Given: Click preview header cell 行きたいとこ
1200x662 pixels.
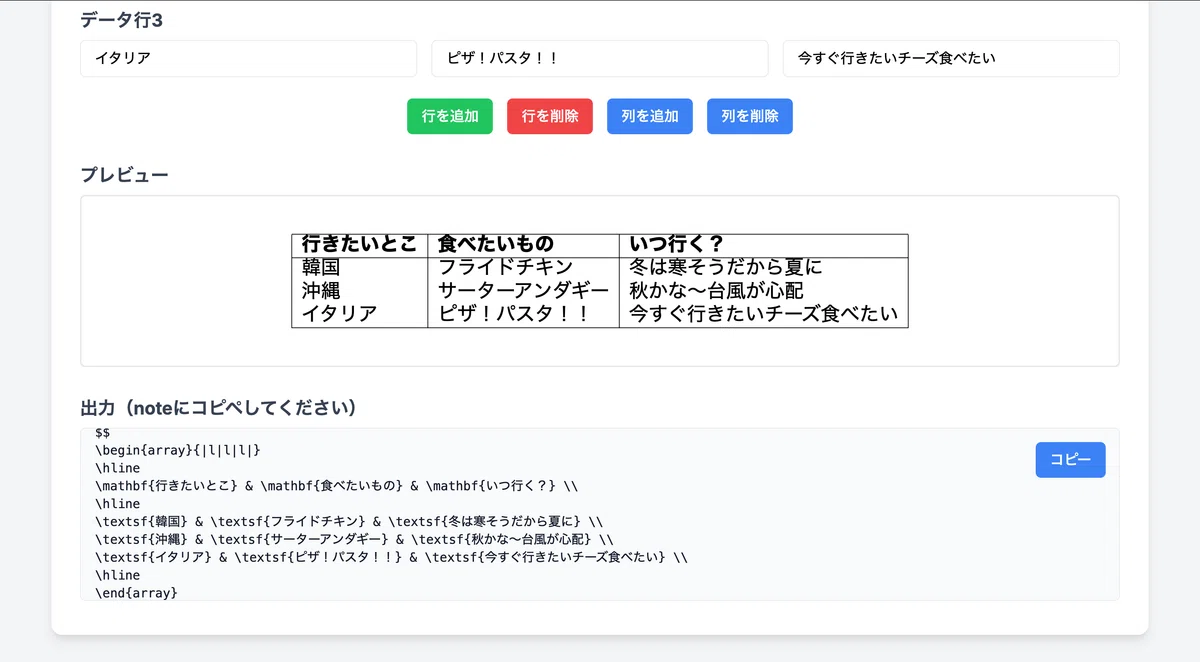Looking at the screenshot, I should click(359, 244).
